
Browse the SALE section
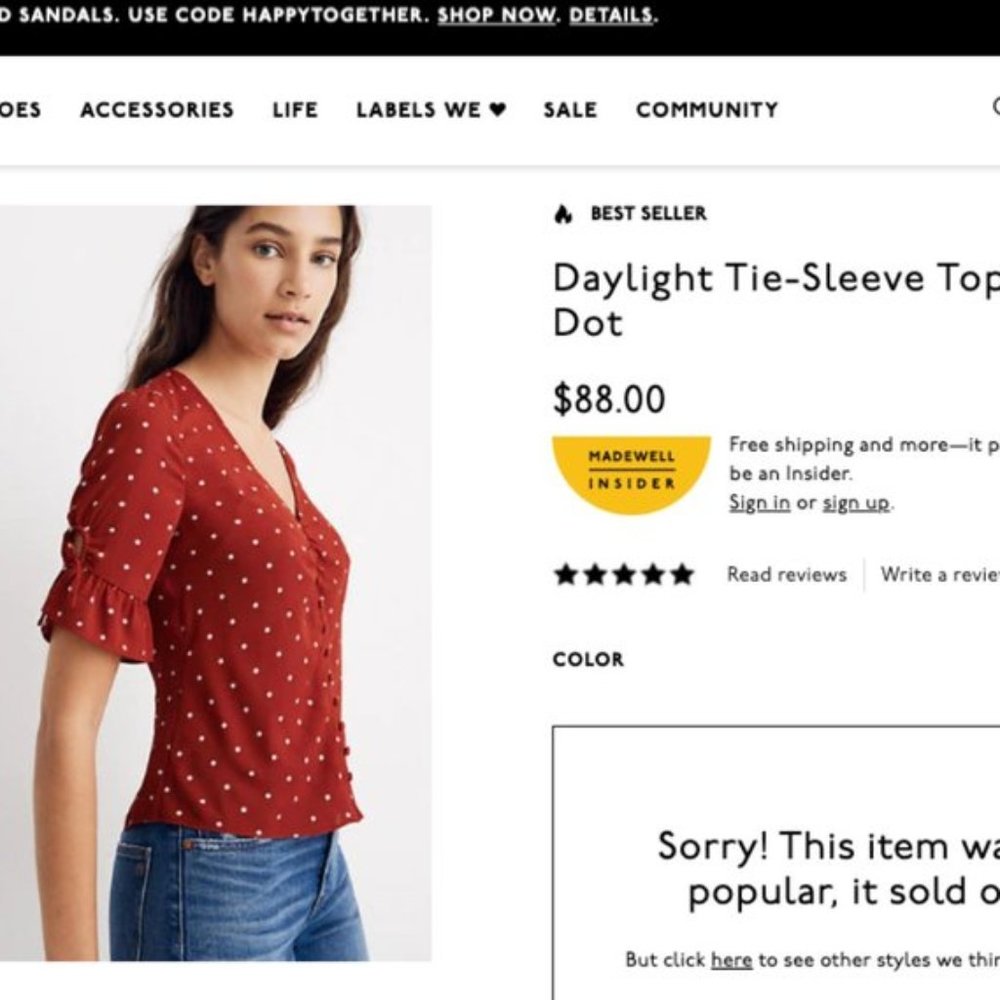pos(569,109)
